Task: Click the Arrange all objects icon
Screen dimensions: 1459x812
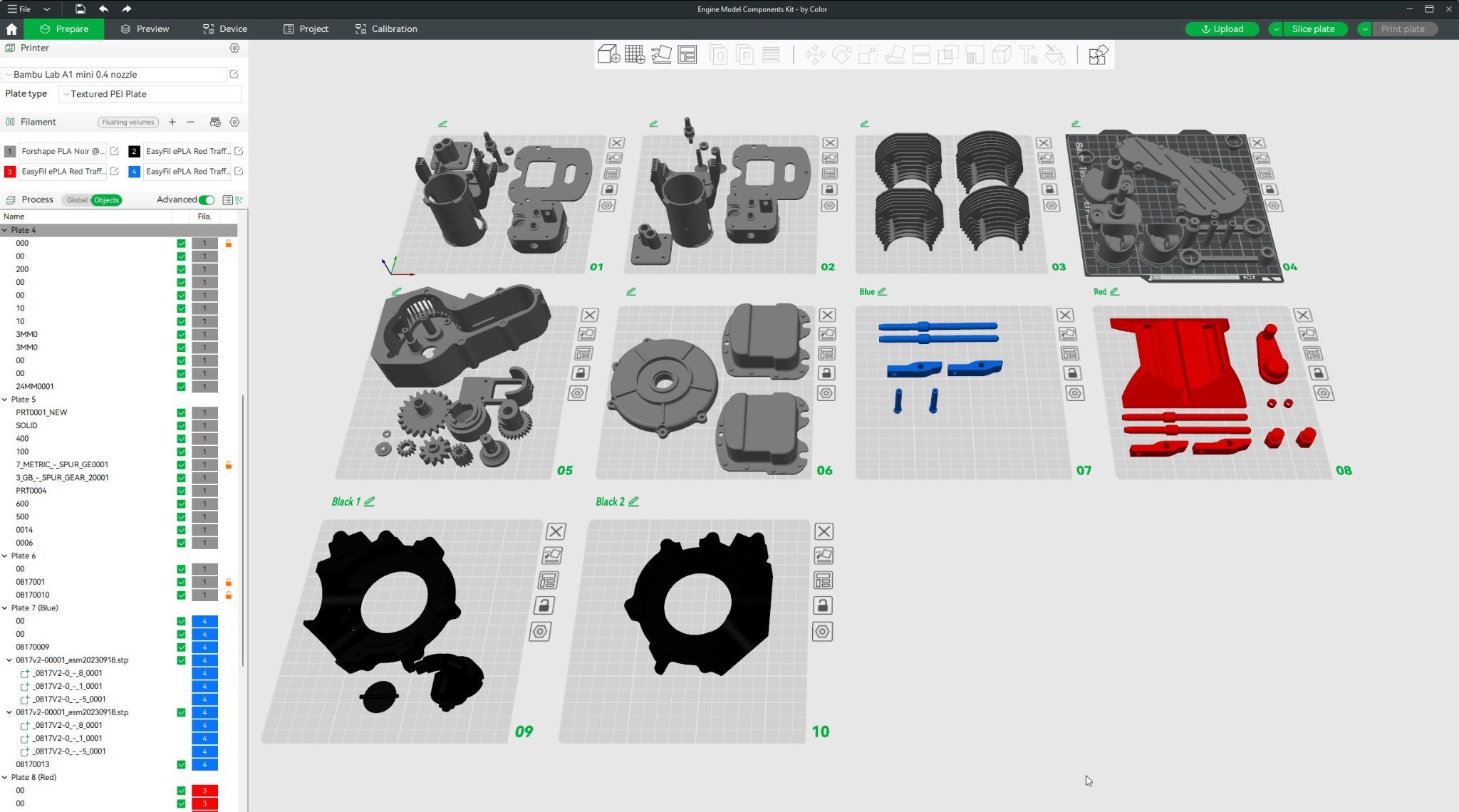Action: click(x=687, y=55)
